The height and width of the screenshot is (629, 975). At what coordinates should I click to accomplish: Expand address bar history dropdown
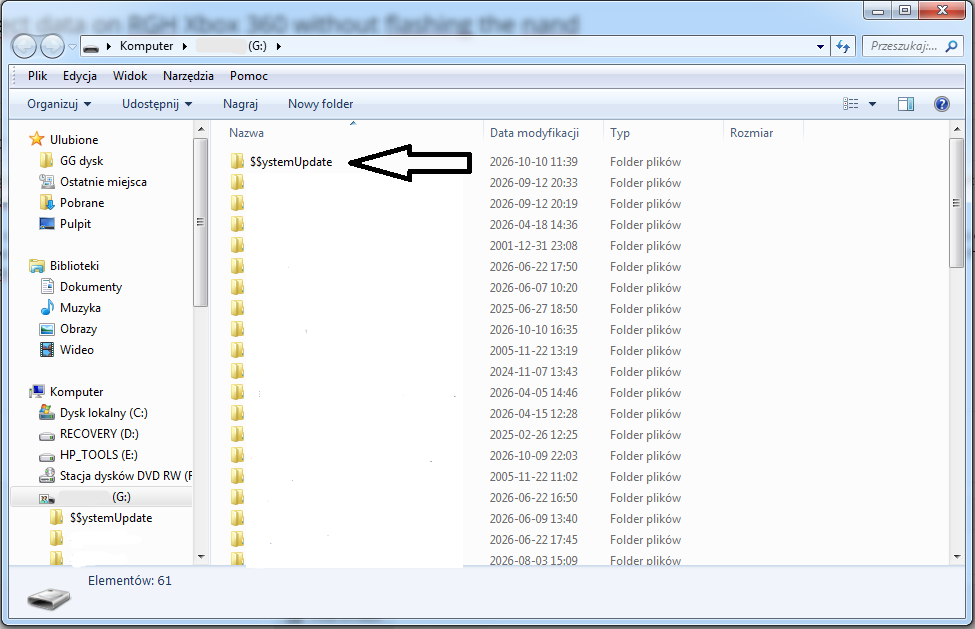coord(820,46)
